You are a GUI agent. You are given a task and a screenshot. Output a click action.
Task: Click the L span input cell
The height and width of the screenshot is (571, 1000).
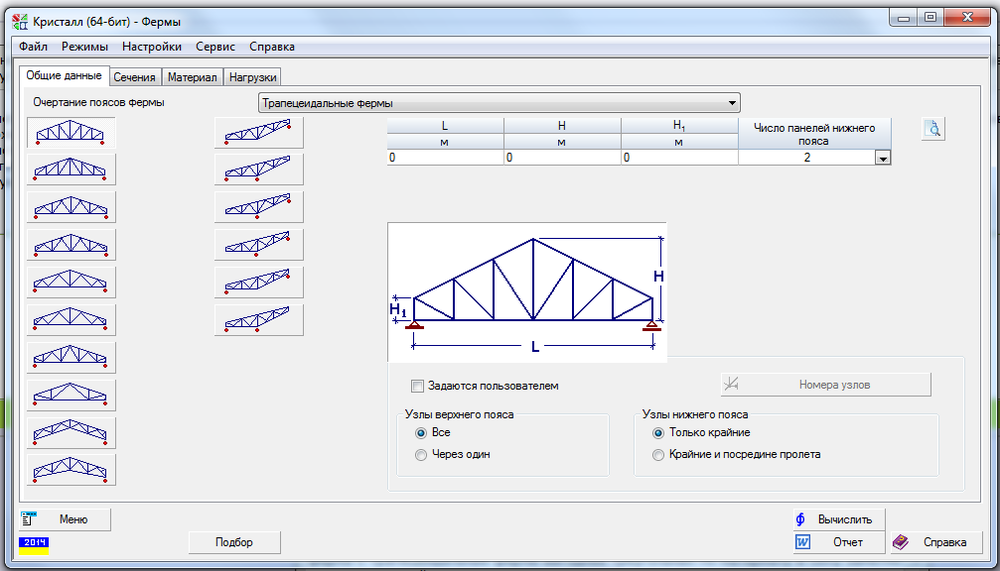click(445, 158)
